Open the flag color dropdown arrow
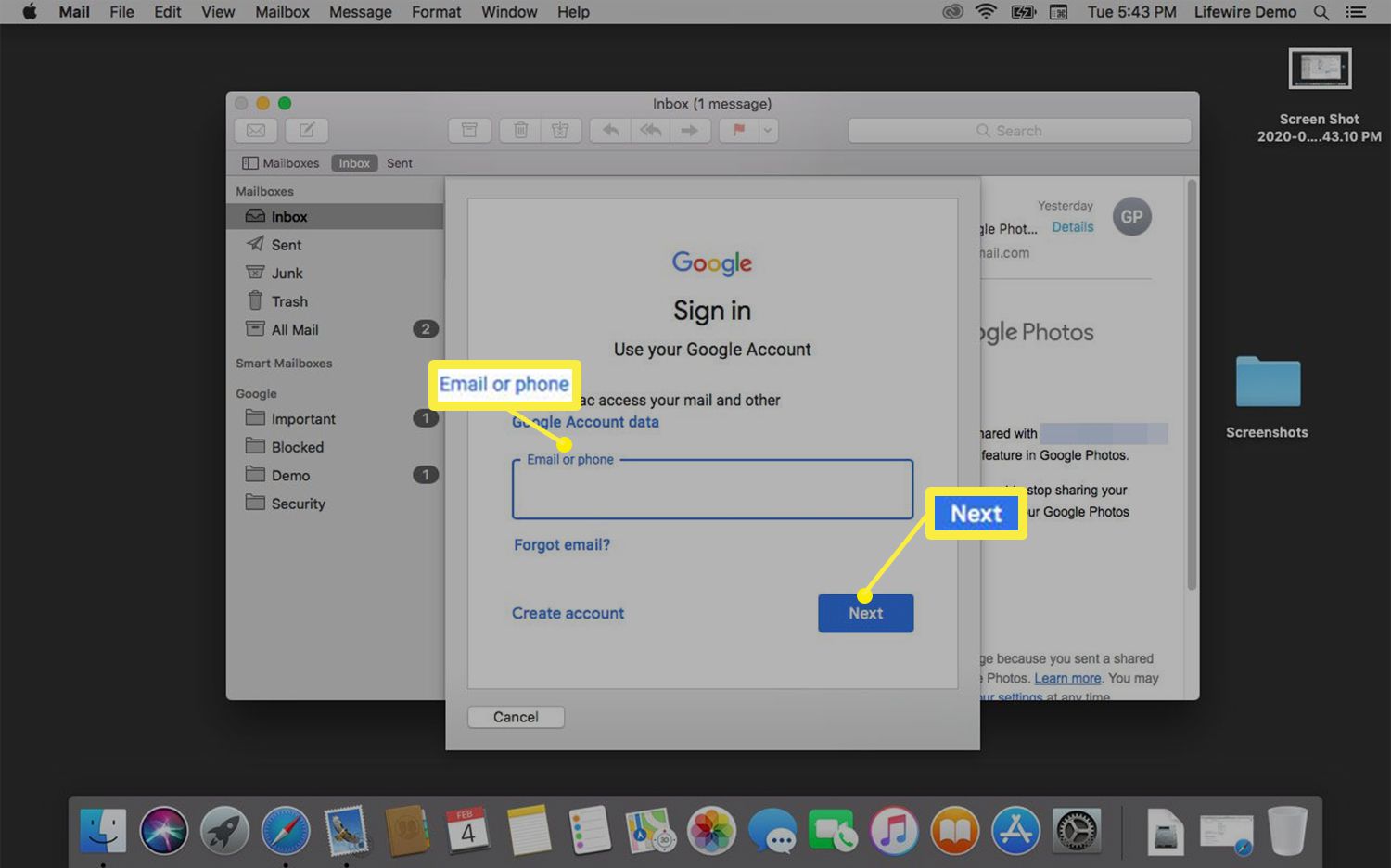 pyautogui.click(x=768, y=131)
